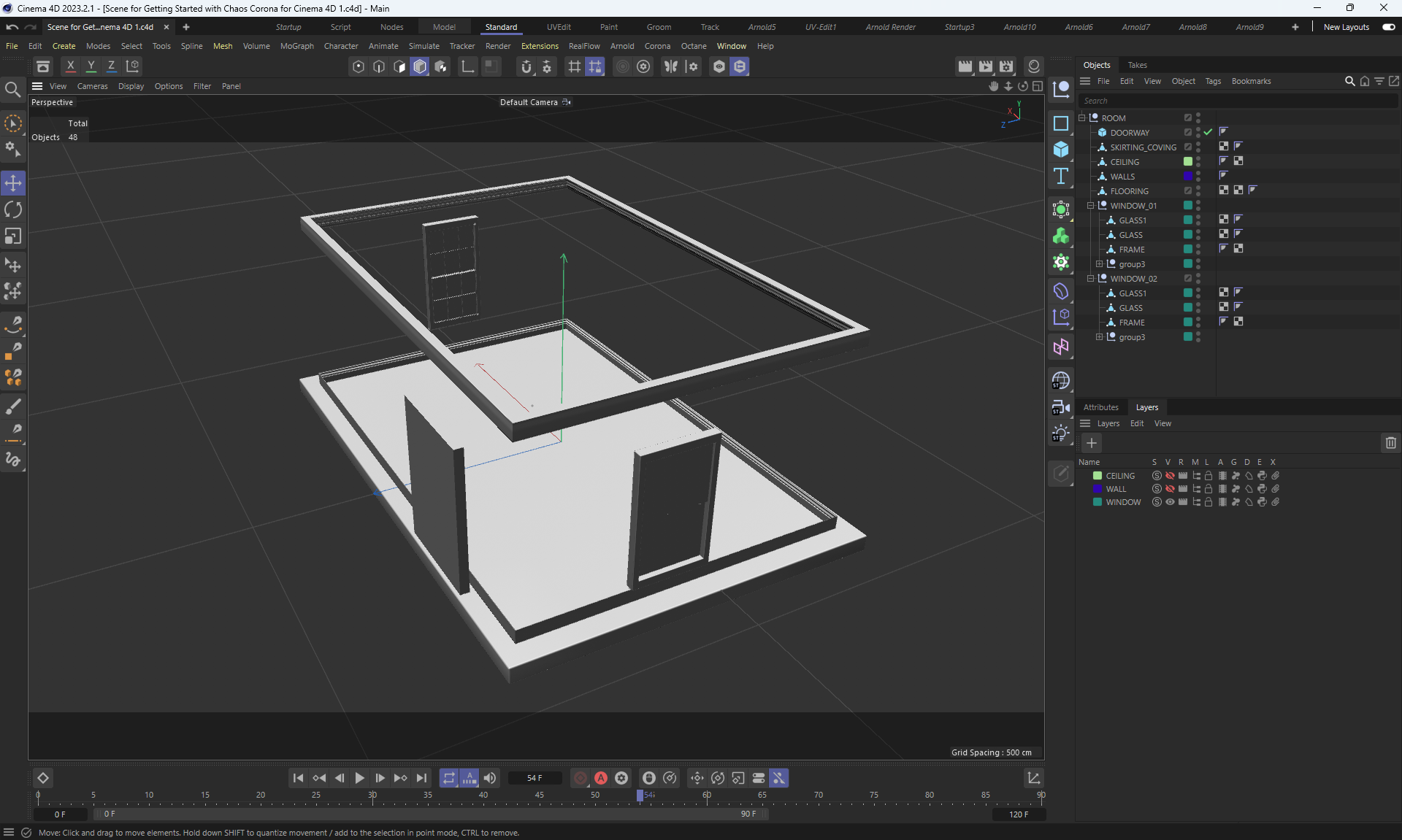1402x840 pixels.
Task: Click the Cube primitive icon
Action: point(1061,150)
